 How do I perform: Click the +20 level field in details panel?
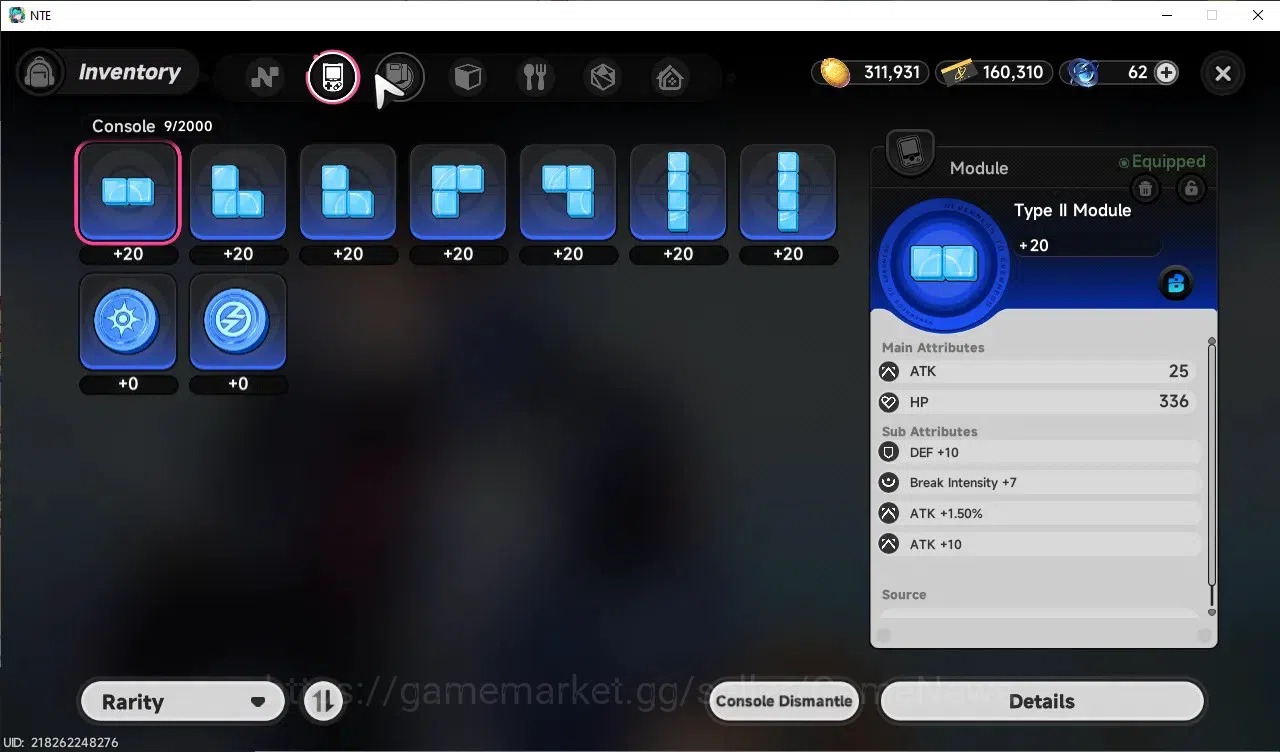(1088, 245)
